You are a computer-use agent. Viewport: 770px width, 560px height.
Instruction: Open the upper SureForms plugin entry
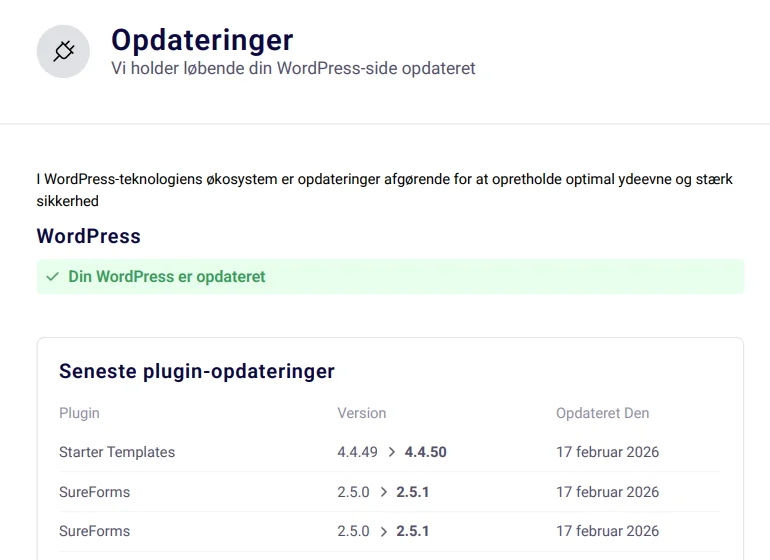(94, 492)
